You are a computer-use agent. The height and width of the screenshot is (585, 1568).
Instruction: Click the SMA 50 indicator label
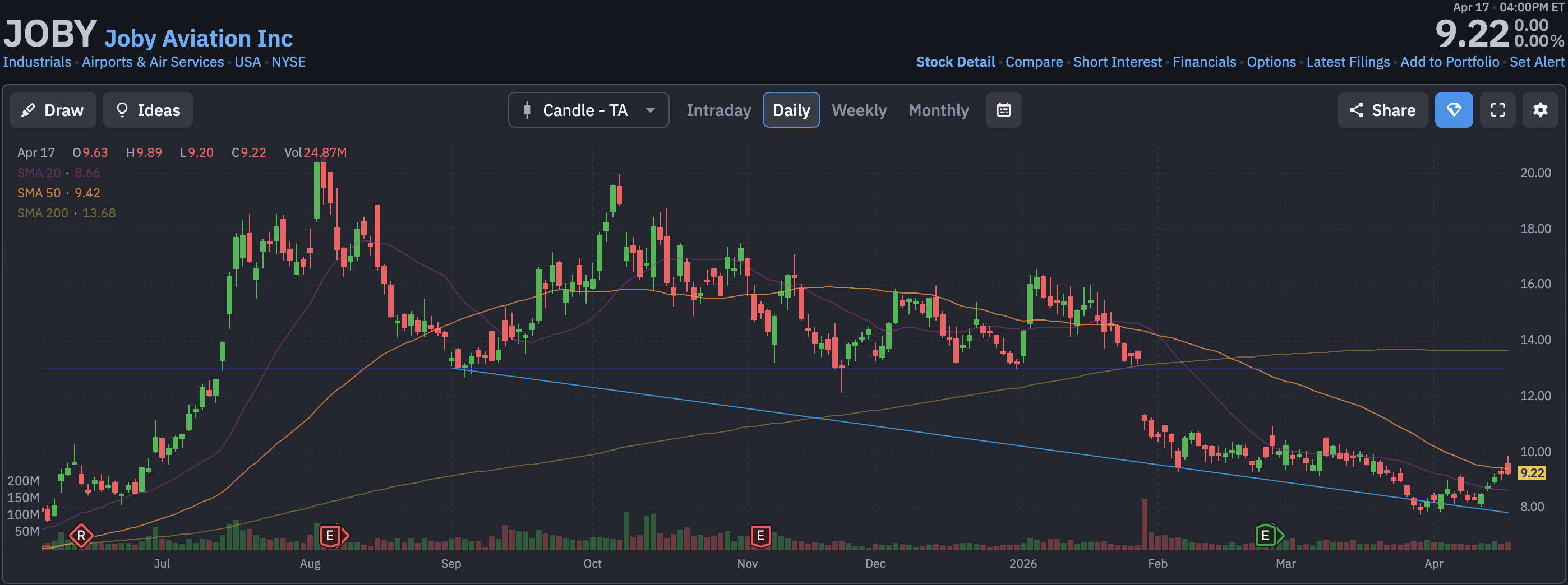39,193
